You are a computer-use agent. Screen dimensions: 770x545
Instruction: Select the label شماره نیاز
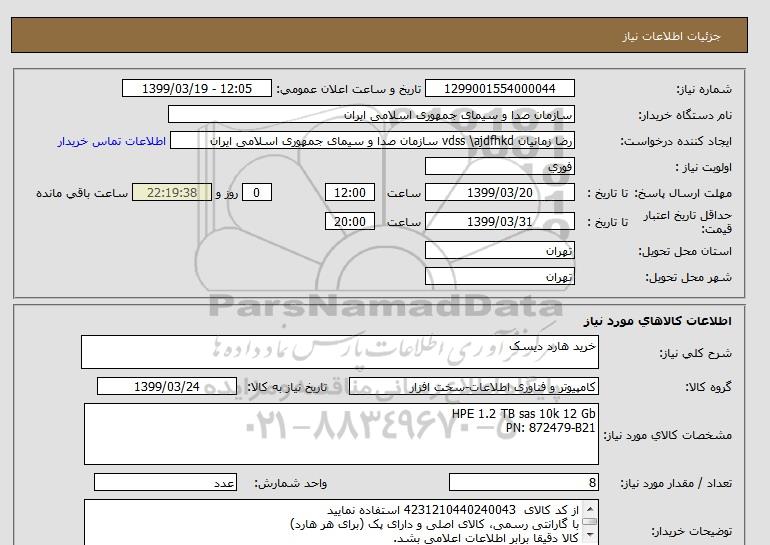(704, 89)
